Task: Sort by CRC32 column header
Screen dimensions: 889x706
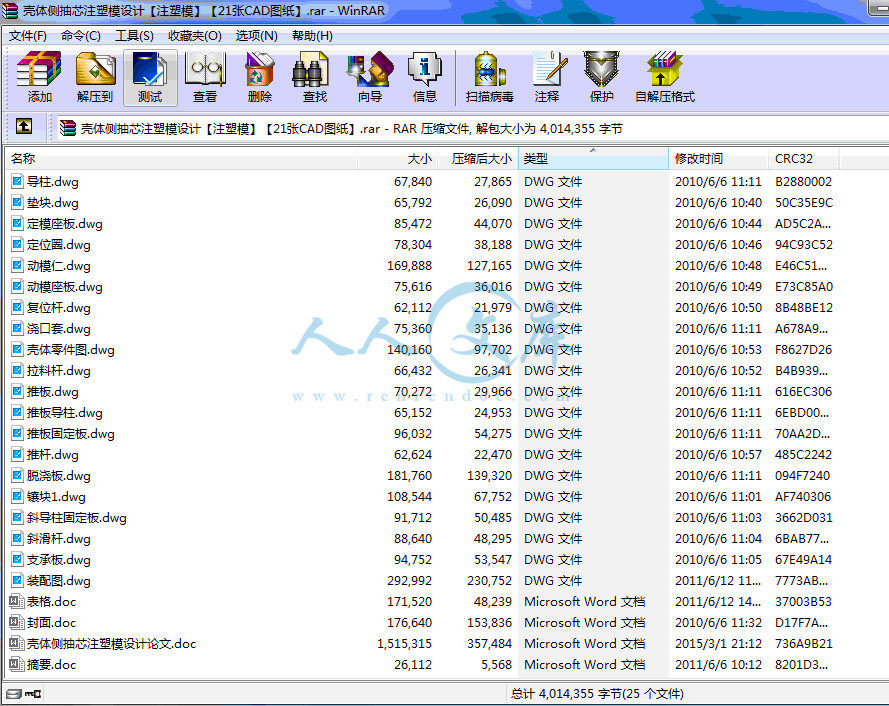Action: coord(803,159)
